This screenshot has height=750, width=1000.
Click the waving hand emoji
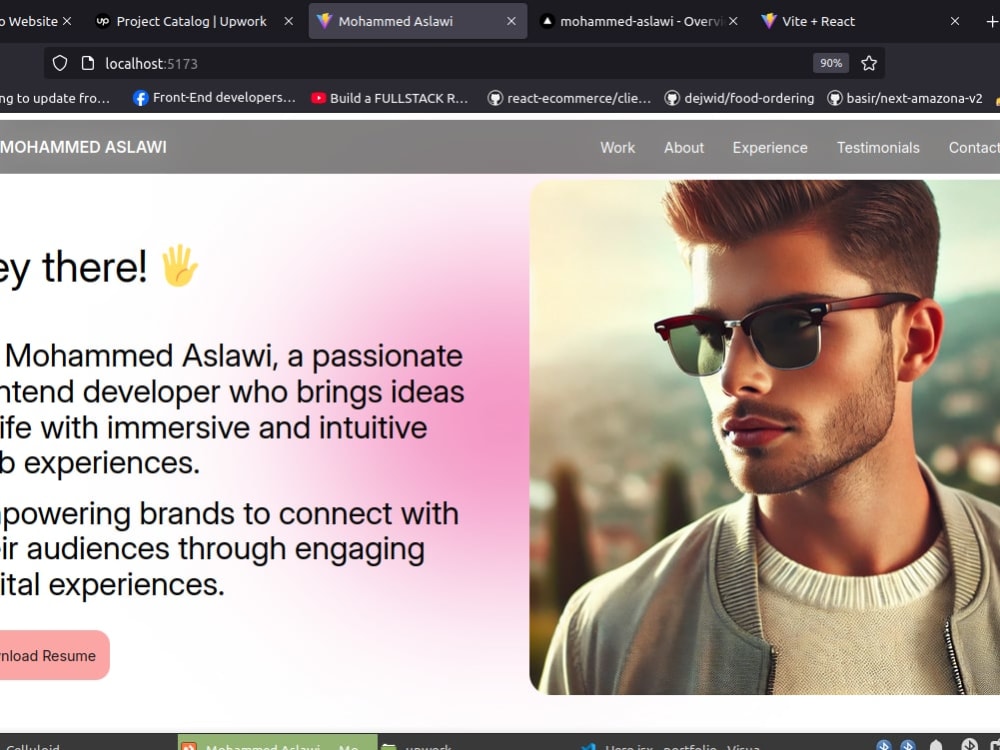click(180, 266)
